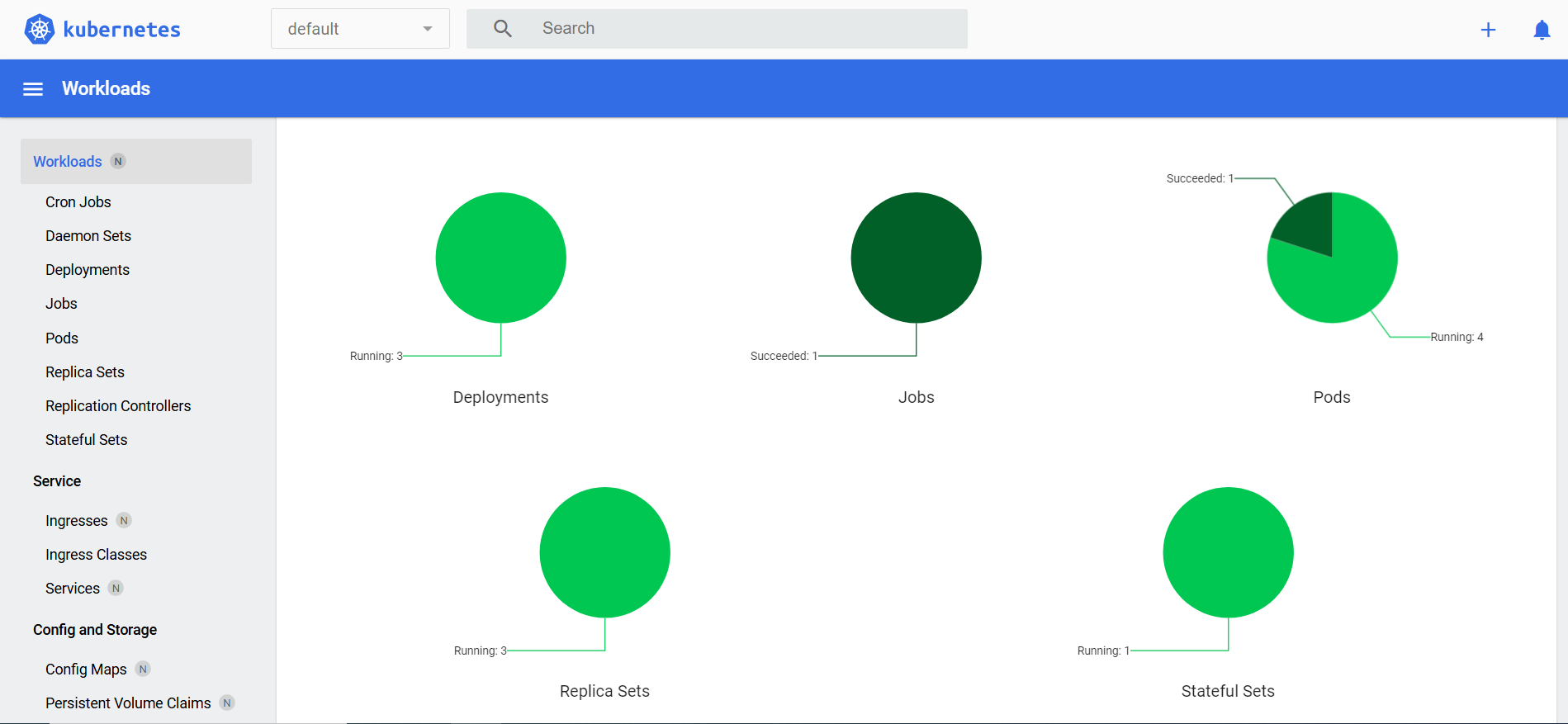This screenshot has height=724, width=1568.
Task: Open Replica Sets in sidebar
Action: tap(85, 372)
